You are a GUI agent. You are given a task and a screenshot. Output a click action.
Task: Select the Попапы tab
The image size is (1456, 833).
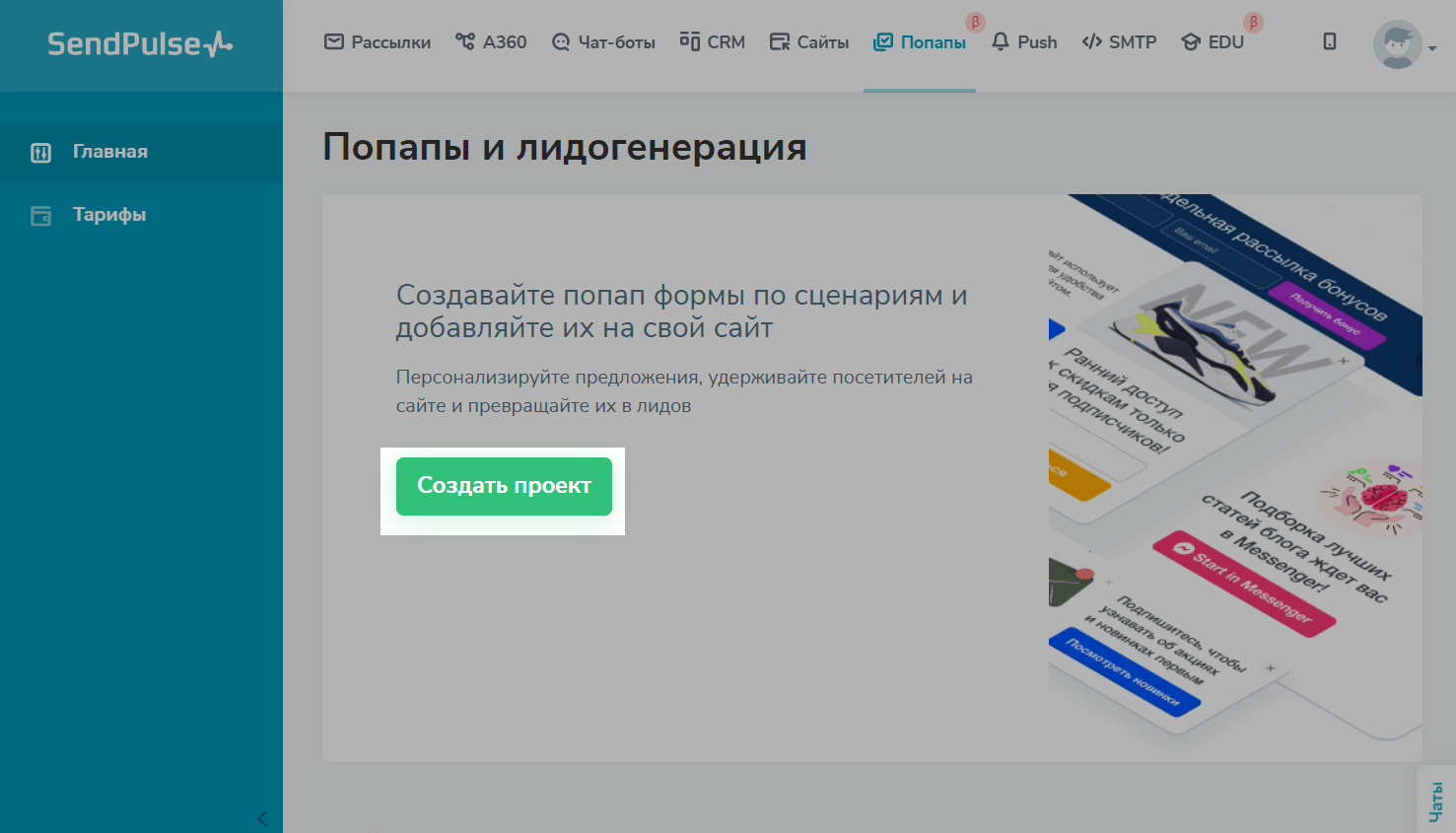coord(920,42)
